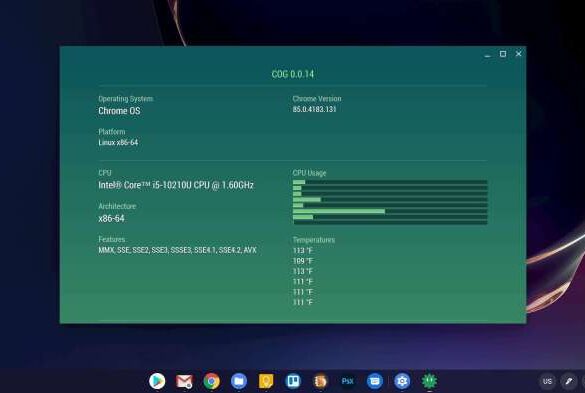Viewport: 585px width, 393px height.
Task: Open the brown notebook app icon
Action: 320,381
